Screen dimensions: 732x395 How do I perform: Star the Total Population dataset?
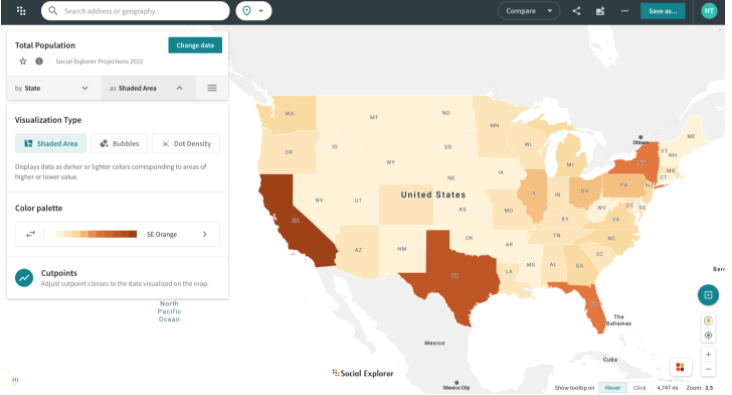pos(23,61)
